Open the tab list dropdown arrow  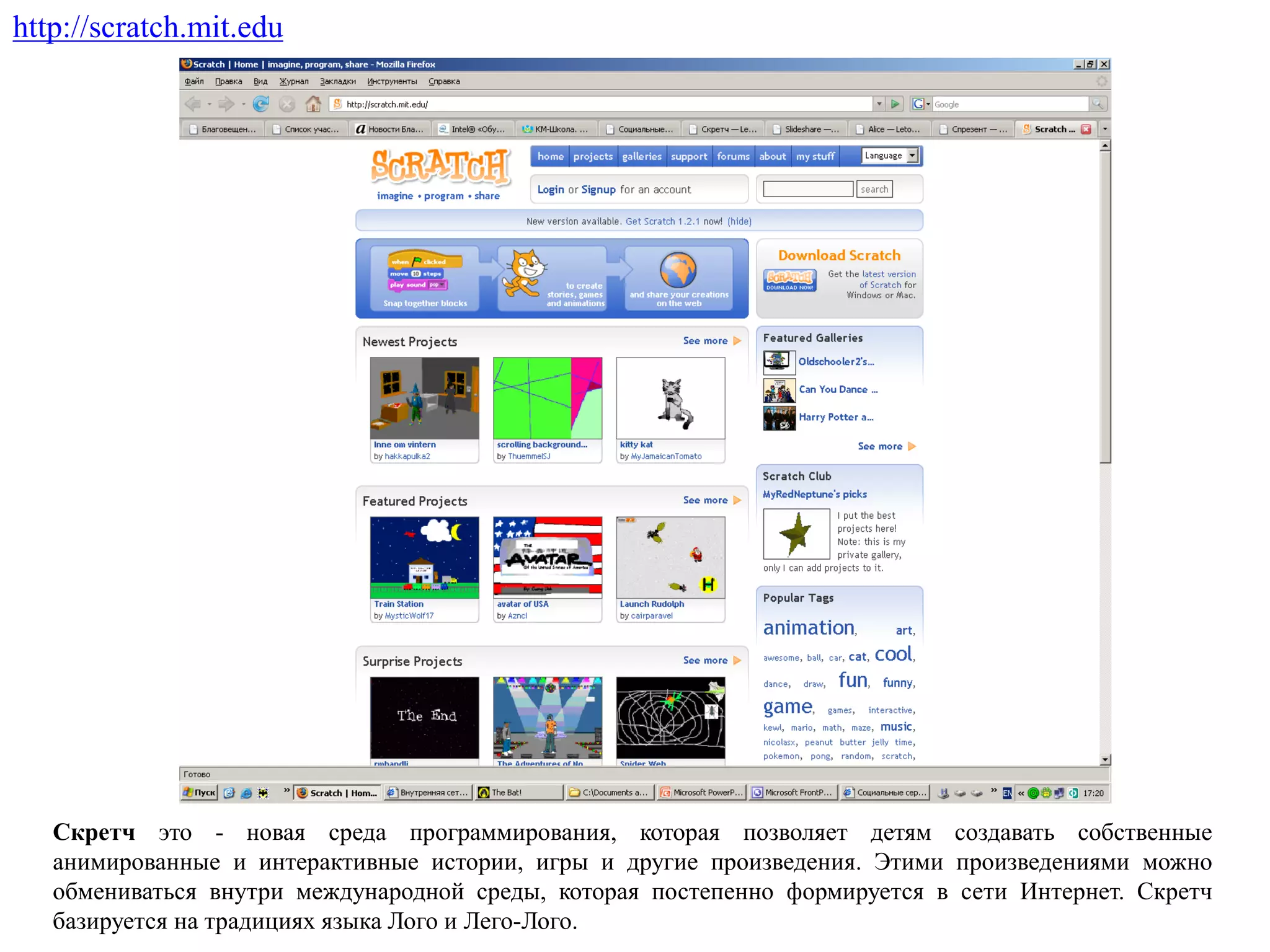(x=1104, y=129)
